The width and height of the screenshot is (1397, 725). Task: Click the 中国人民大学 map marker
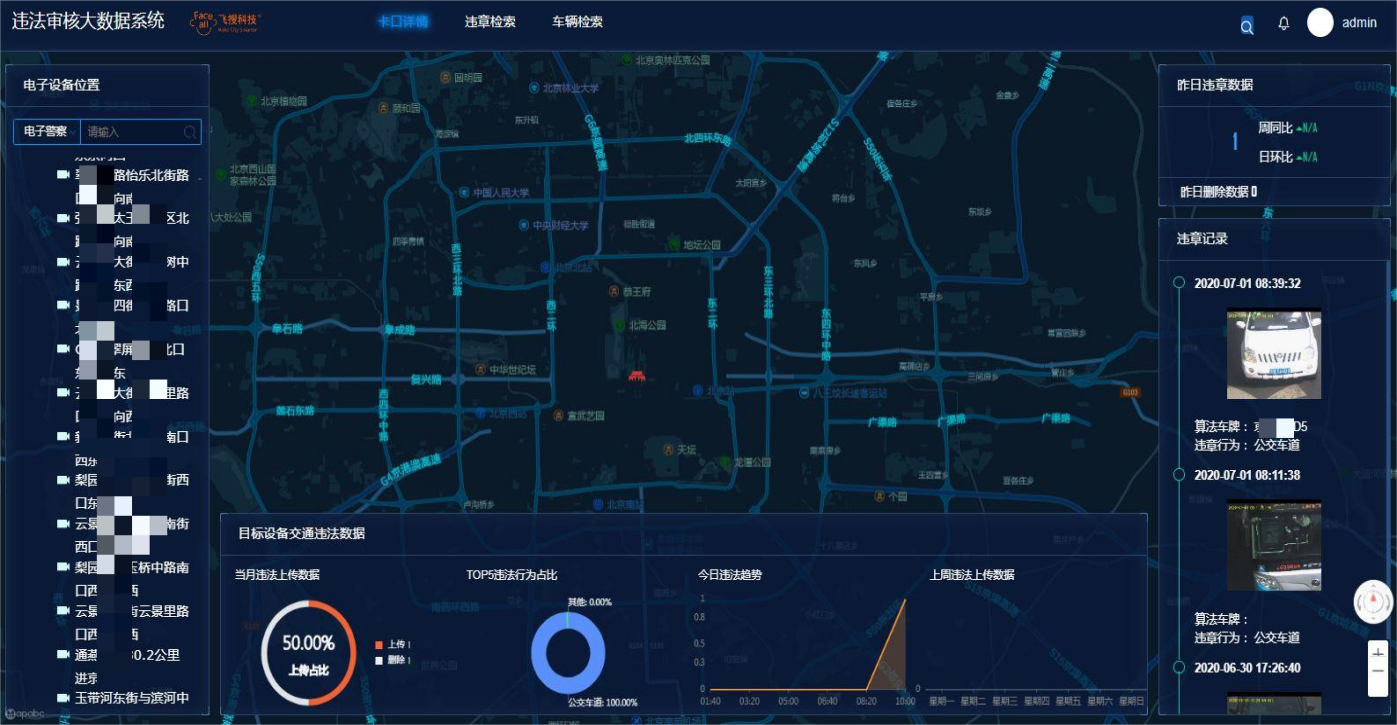(x=465, y=192)
